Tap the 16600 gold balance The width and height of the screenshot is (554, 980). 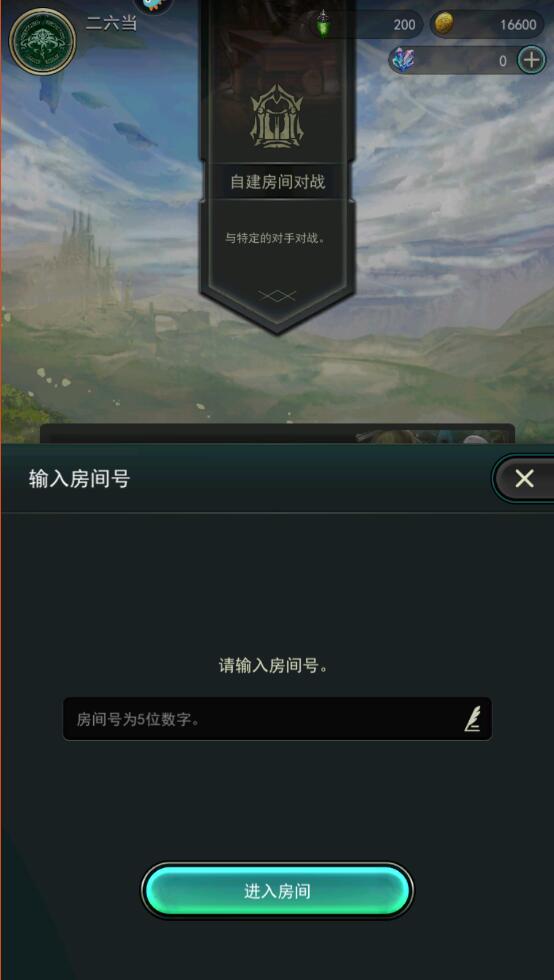tap(518, 25)
